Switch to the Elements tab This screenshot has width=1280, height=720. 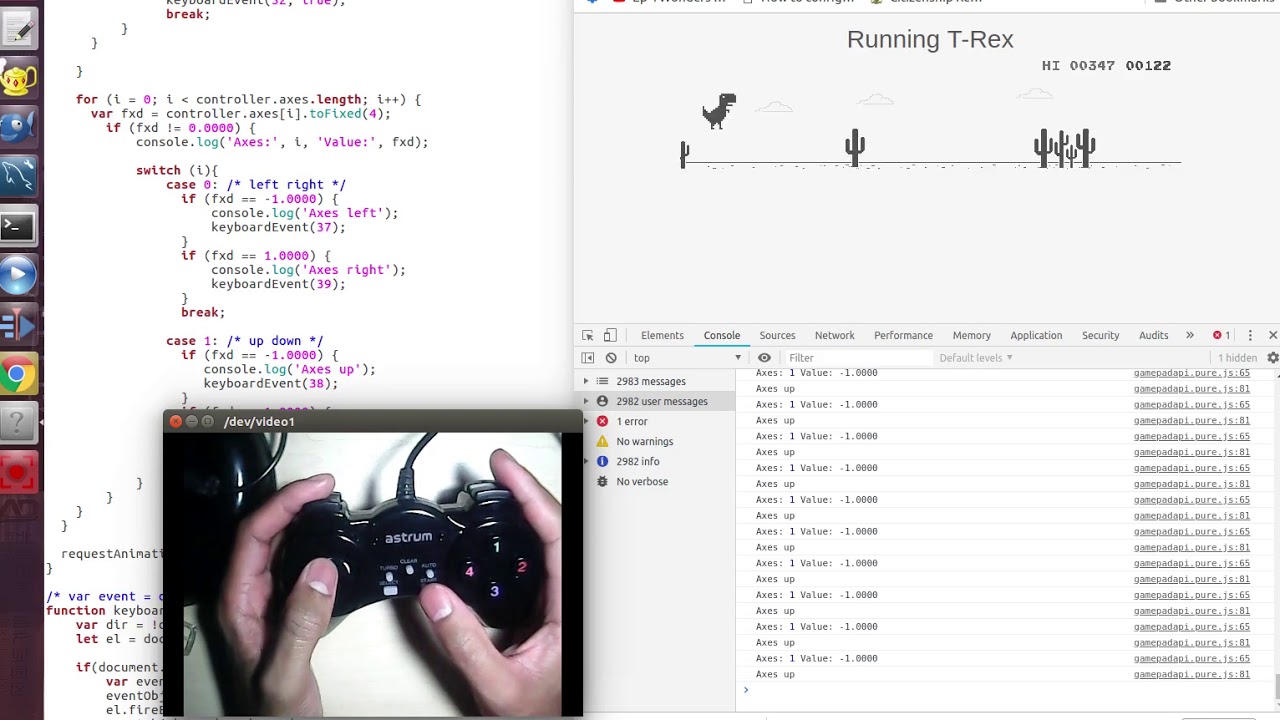click(662, 335)
